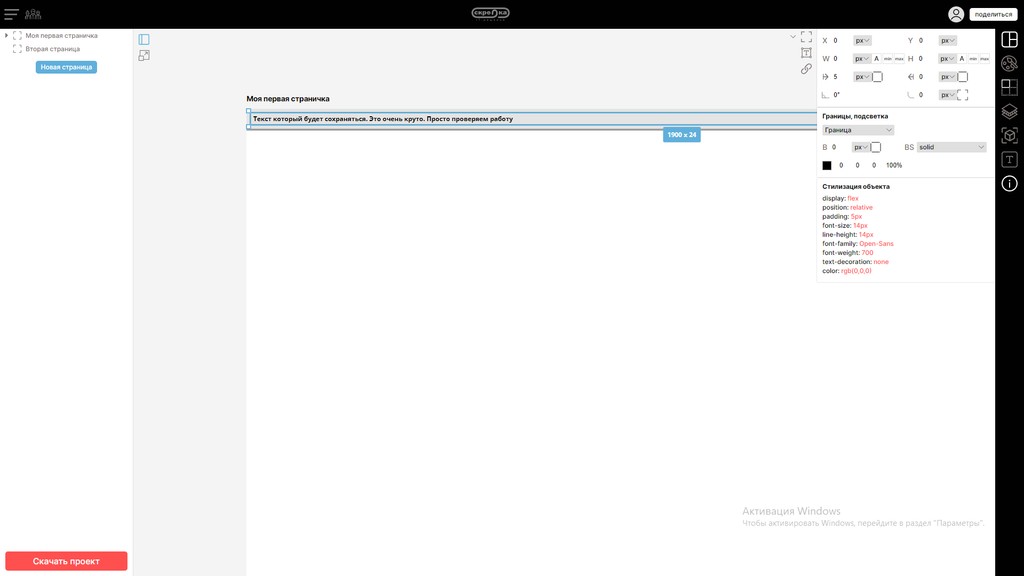The width and height of the screenshot is (1024, 576).
Task: Click the 100% opacity value
Action: pyautogui.click(x=894, y=166)
